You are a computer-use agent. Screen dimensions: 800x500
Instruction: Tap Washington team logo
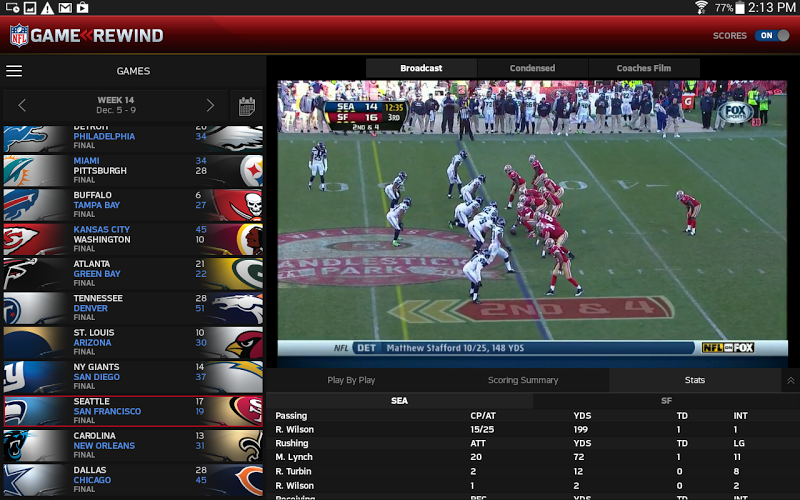pos(250,239)
